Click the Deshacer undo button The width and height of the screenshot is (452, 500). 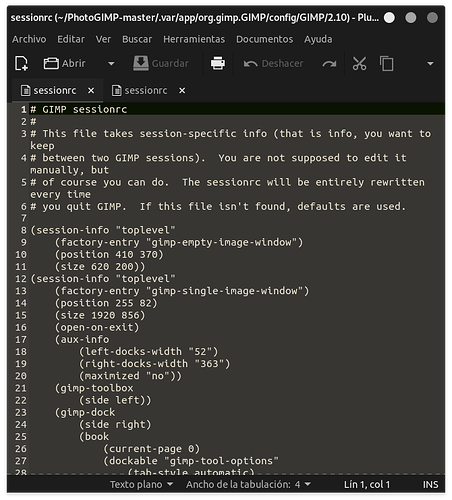(273, 63)
